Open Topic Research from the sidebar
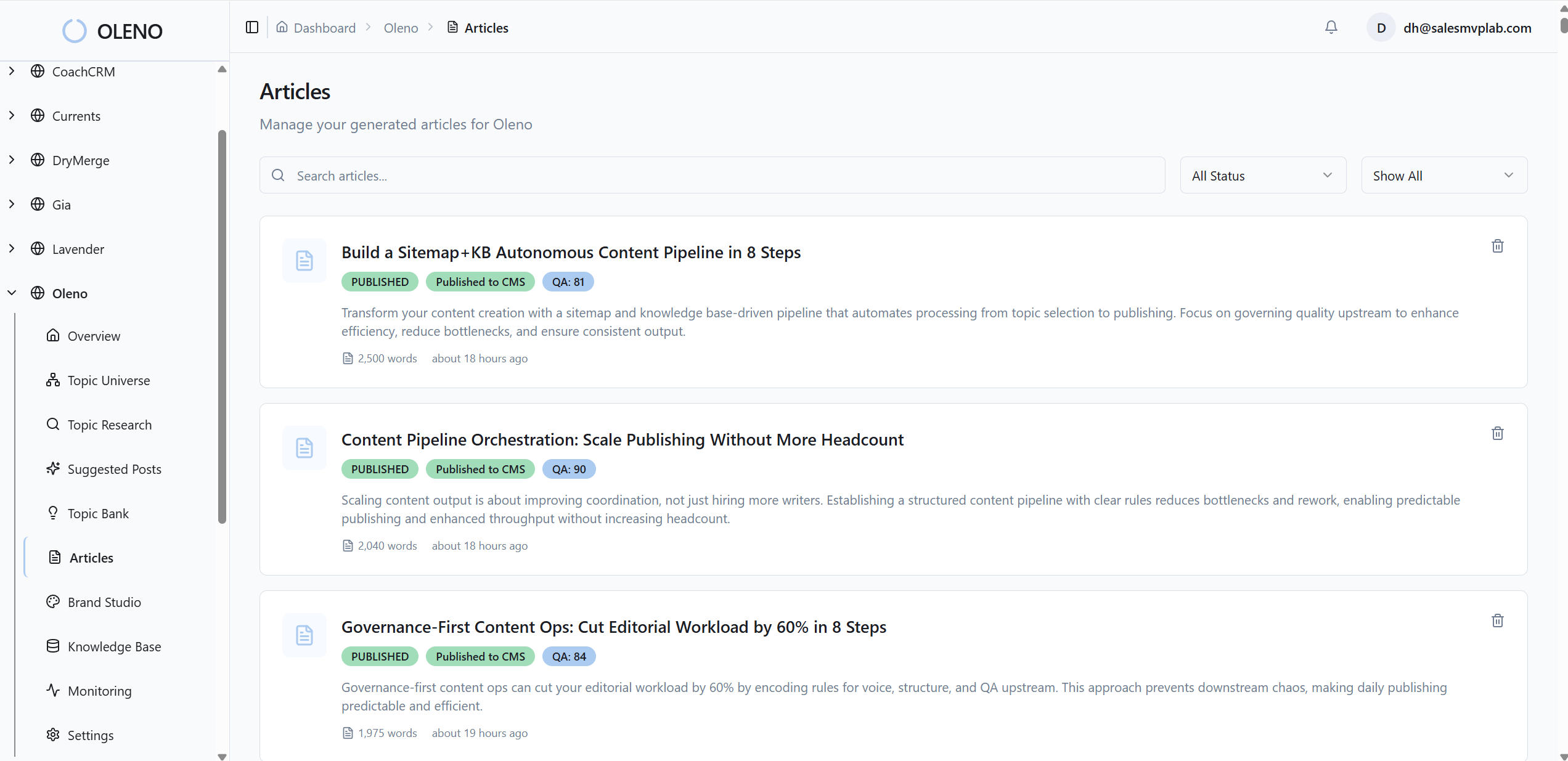Screen dimensions: 1568x761 coord(109,425)
